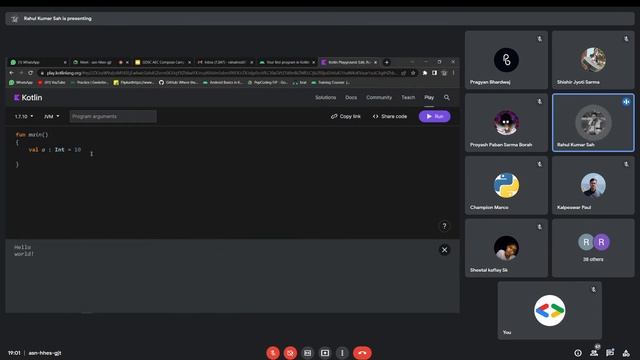Click Shishir Jyoti Sarma's participant tile
This screenshot has height=360, width=640.
point(593,60)
